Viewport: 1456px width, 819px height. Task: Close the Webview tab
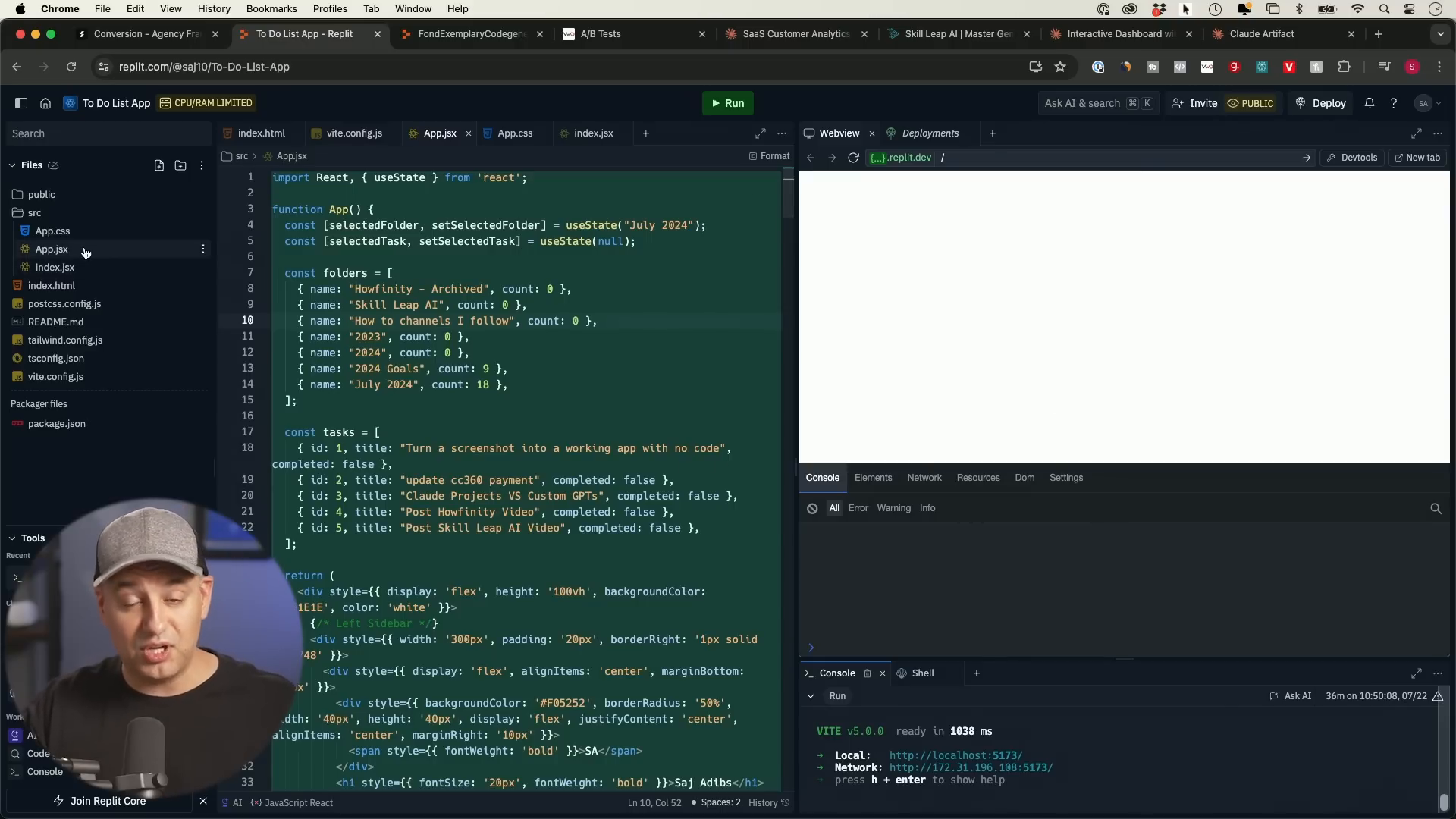[871, 133]
